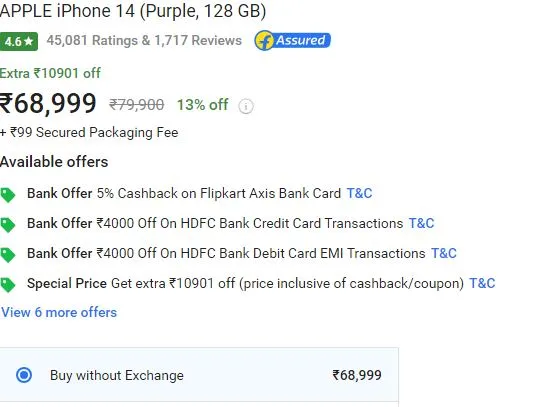The height and width of the screenshot is (407, 543).
Task: Open the 45,081 Ratings & 1,717 Reviews link
Action: (144, 41)
